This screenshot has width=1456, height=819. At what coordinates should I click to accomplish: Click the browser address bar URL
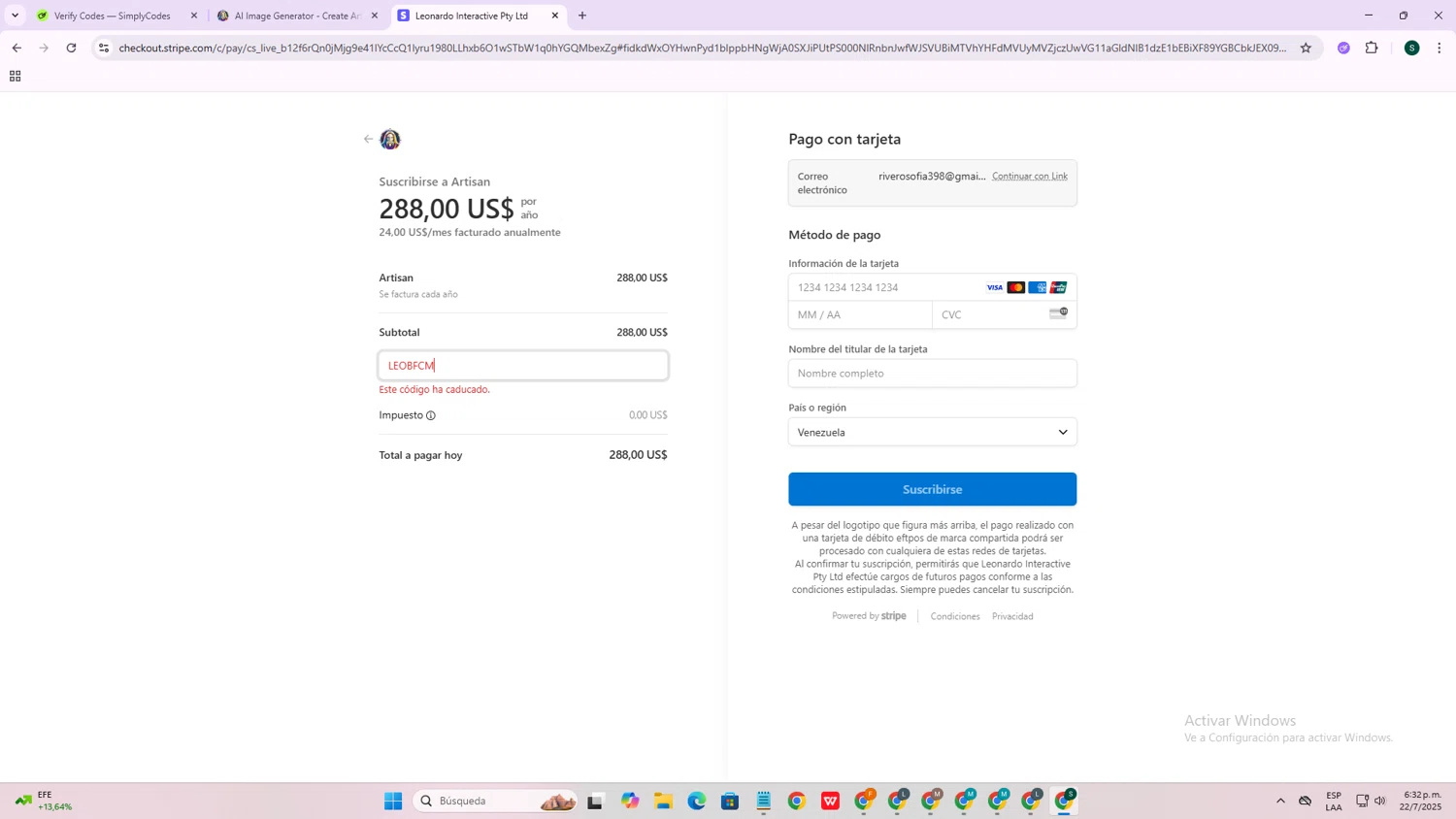702,48
